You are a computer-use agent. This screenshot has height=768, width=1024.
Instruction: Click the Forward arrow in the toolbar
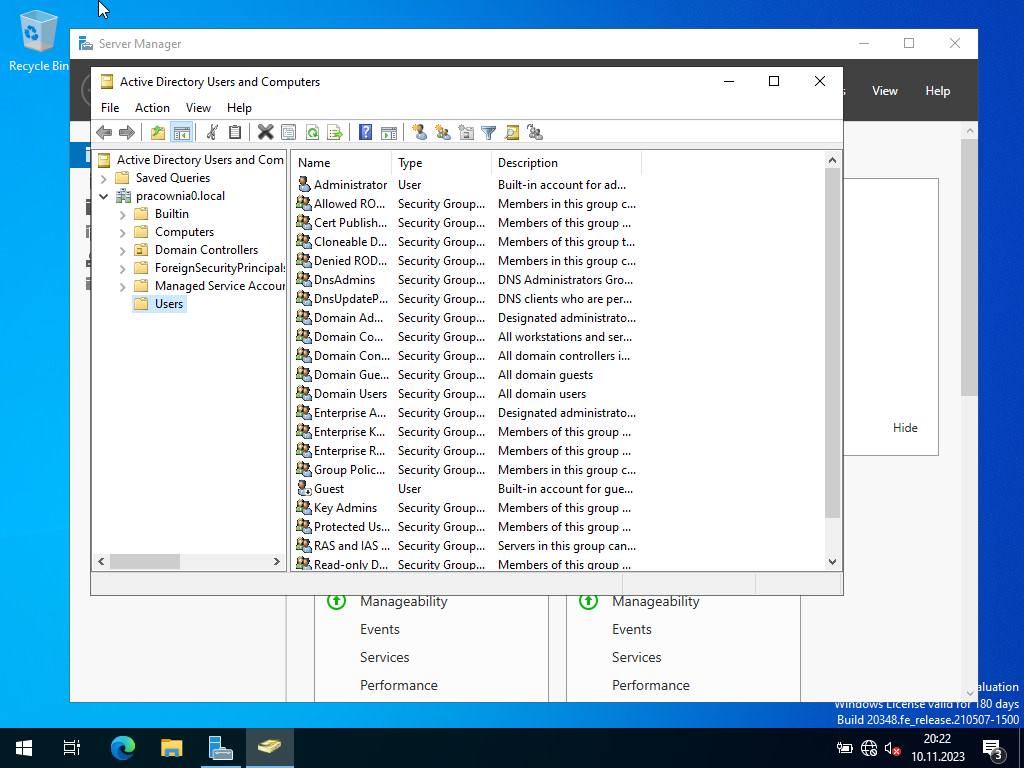point(127,133)
